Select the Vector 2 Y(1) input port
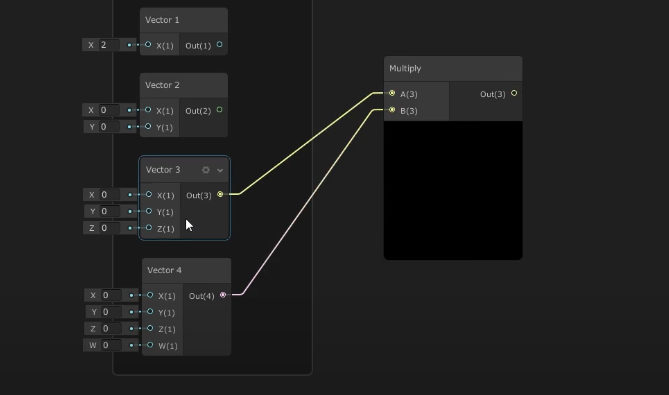This screenshot has width=669, height=395. 148,126
